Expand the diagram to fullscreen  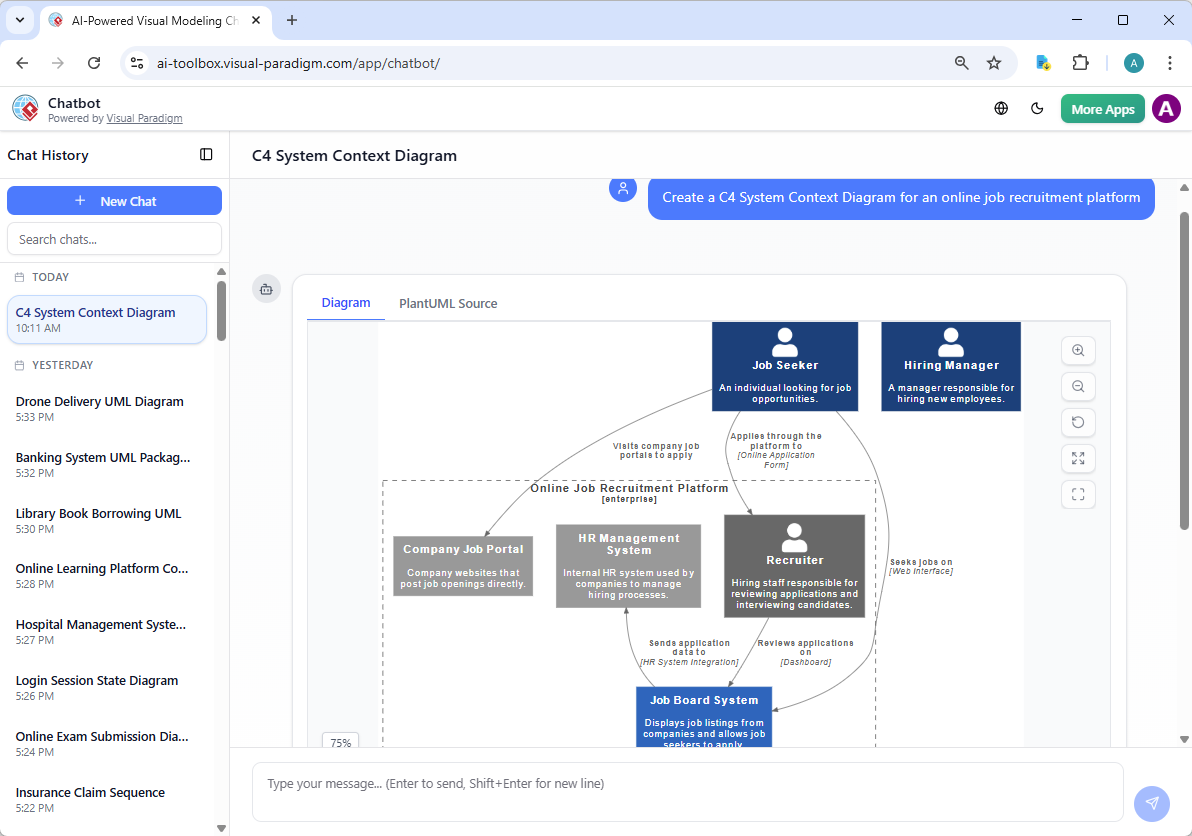(x=1078, y=458)
